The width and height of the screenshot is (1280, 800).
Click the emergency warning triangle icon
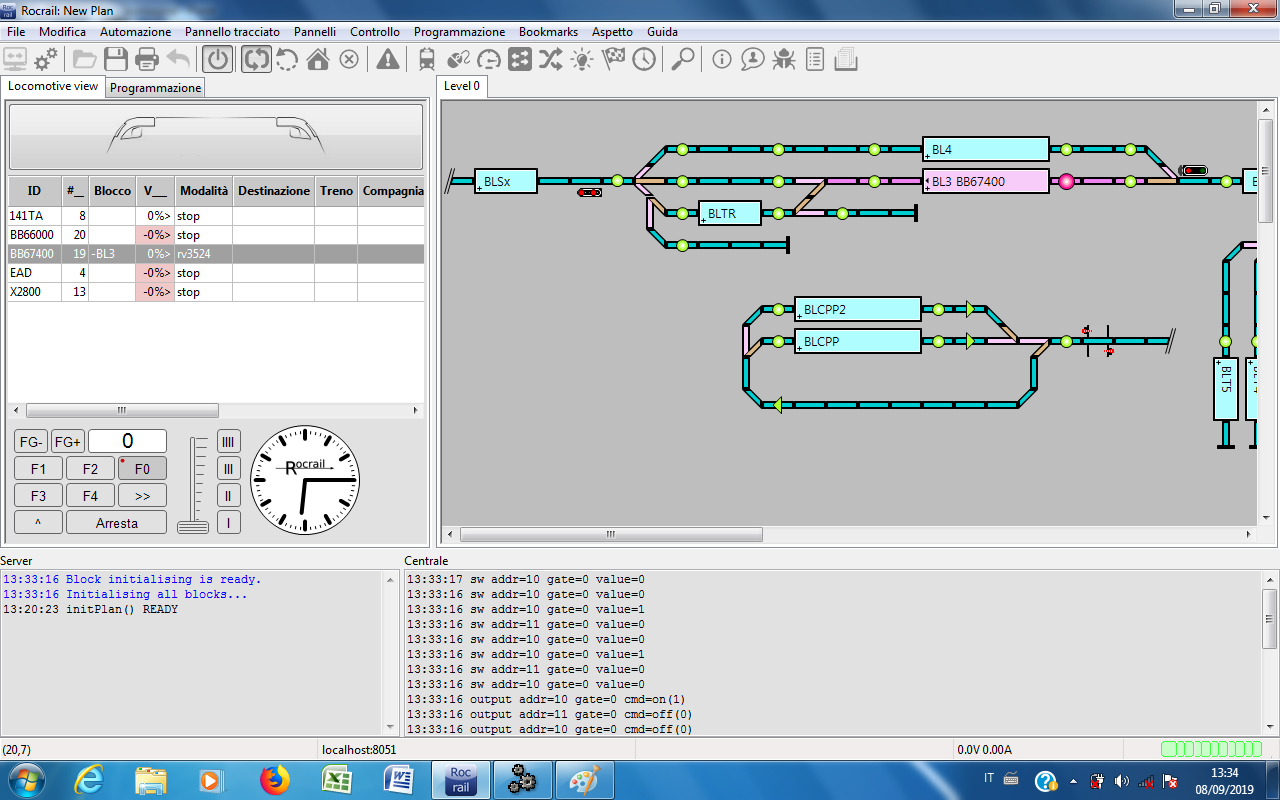[388, 59]
